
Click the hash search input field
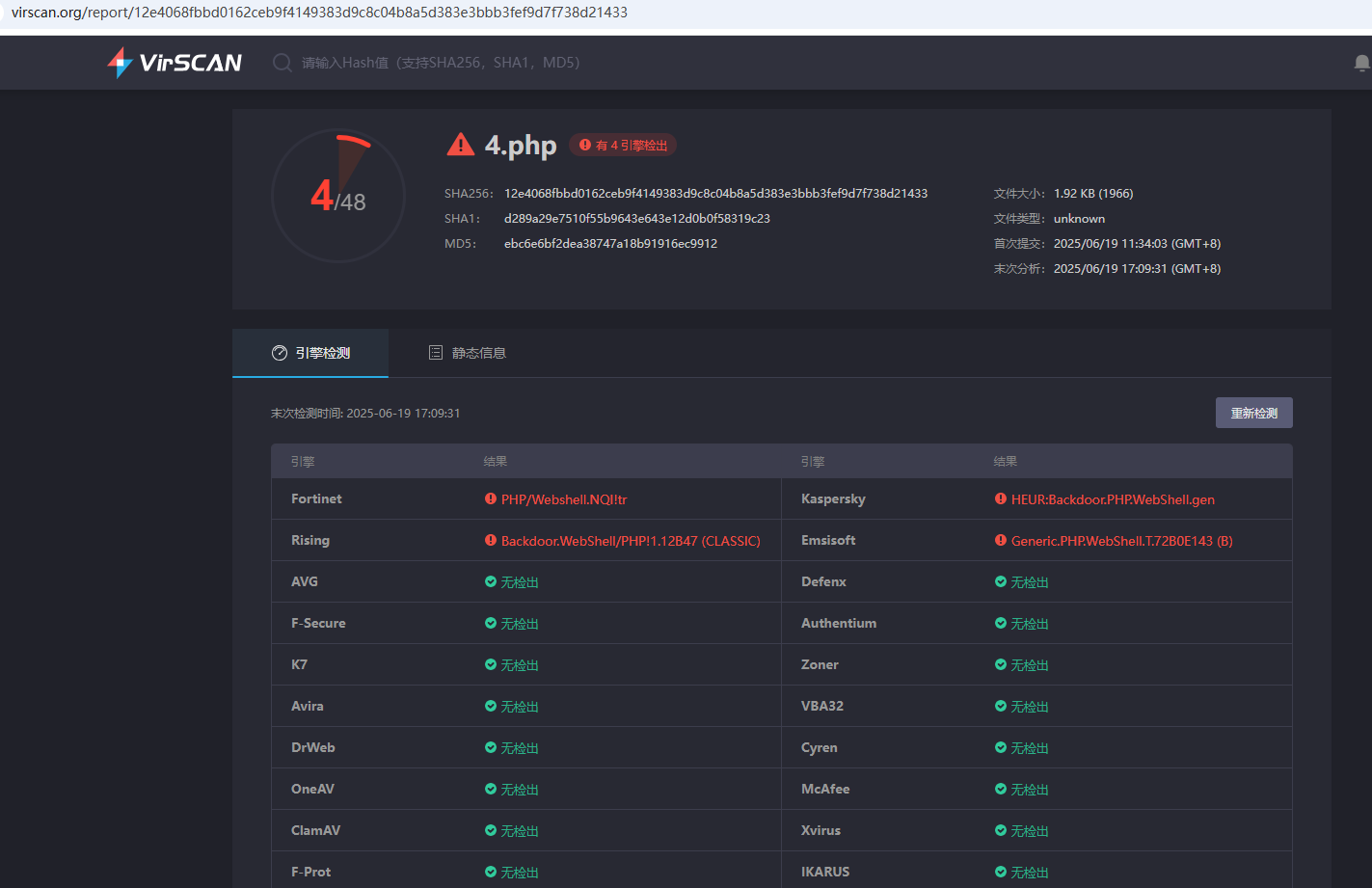coord(441,63)
